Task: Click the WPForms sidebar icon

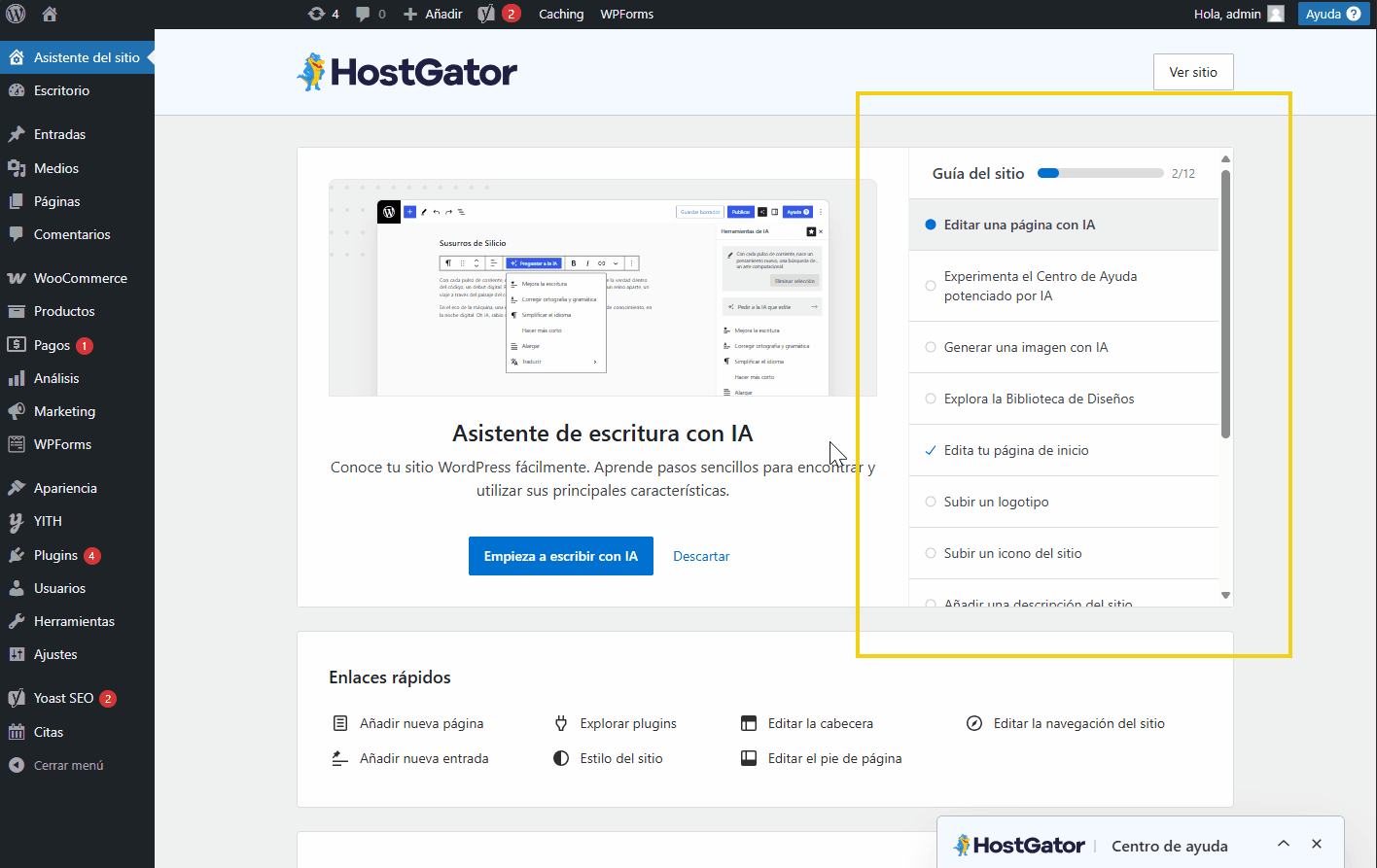Action: 17,444
